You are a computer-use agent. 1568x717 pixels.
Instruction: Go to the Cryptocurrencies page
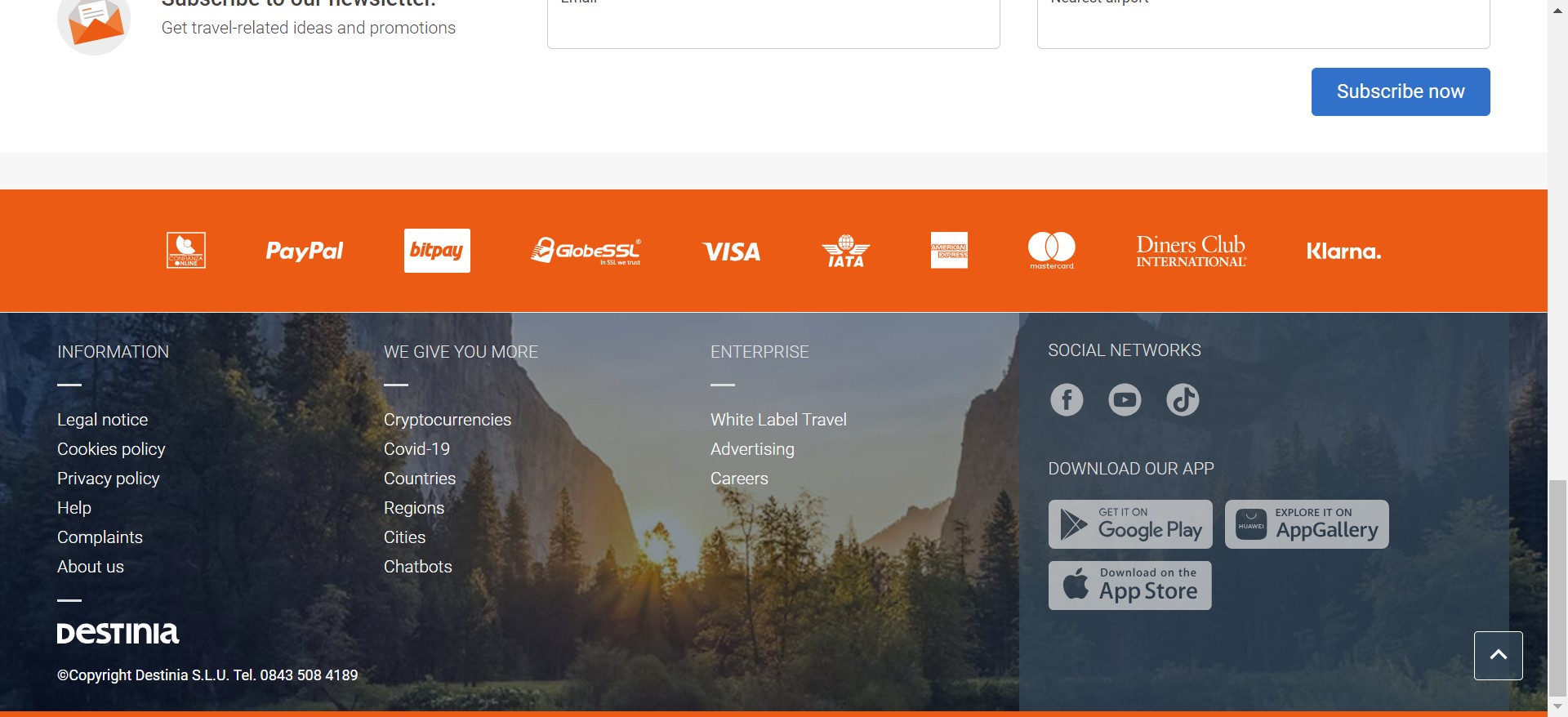tap(448, 420)
